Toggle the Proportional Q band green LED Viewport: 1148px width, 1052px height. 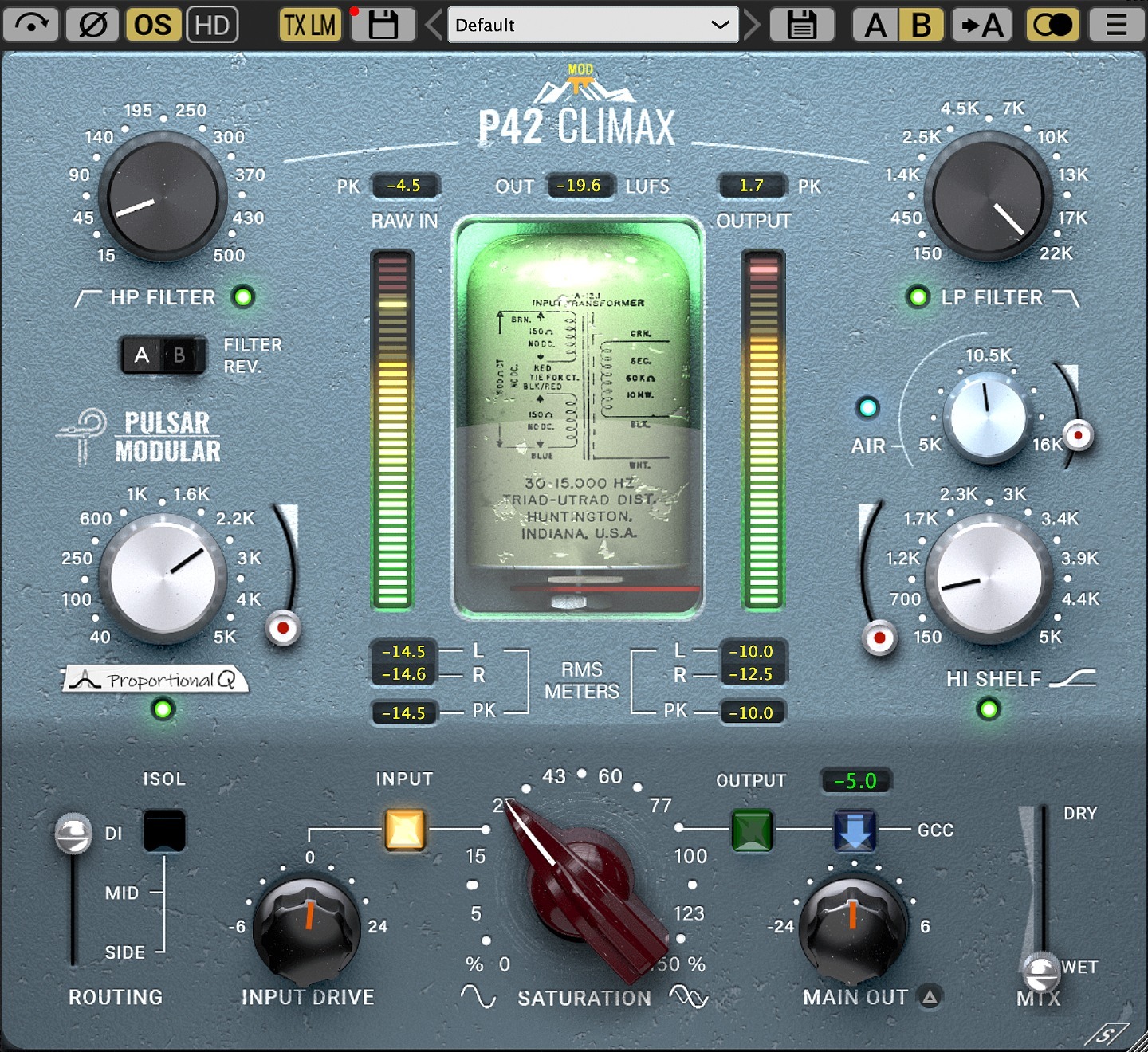pos(163,709)
